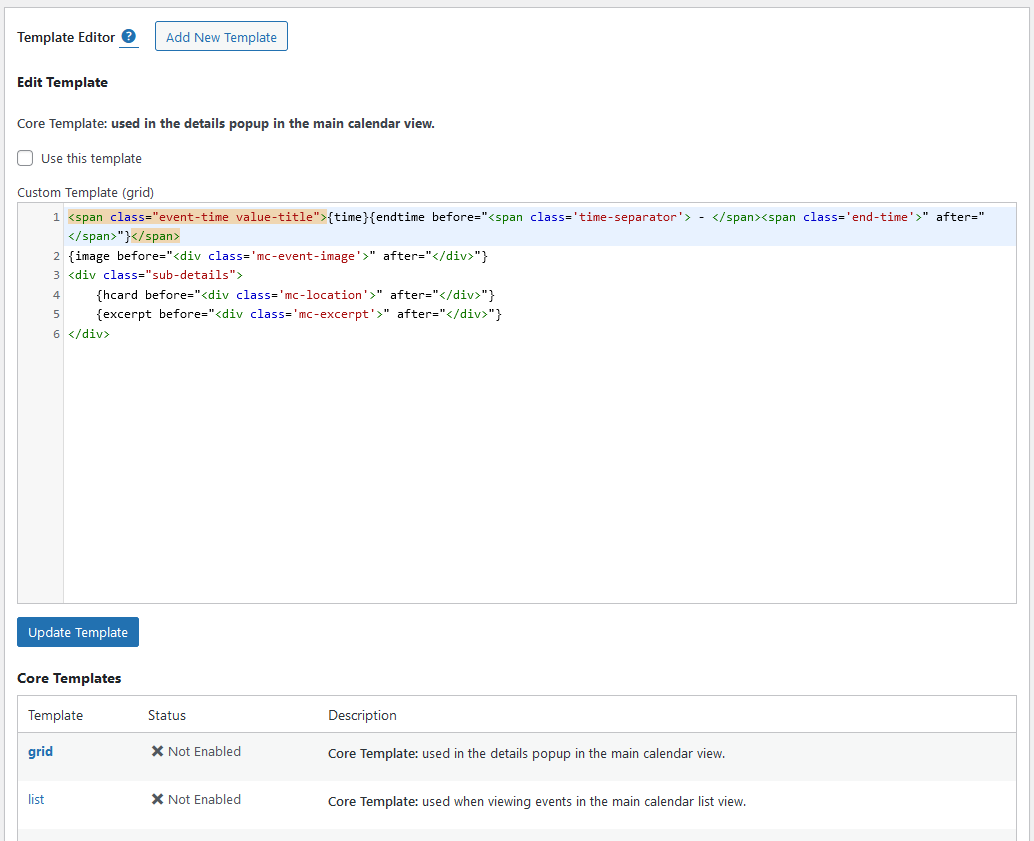
Task: Click the Use this template label
Action: click(x=91, y=158)
